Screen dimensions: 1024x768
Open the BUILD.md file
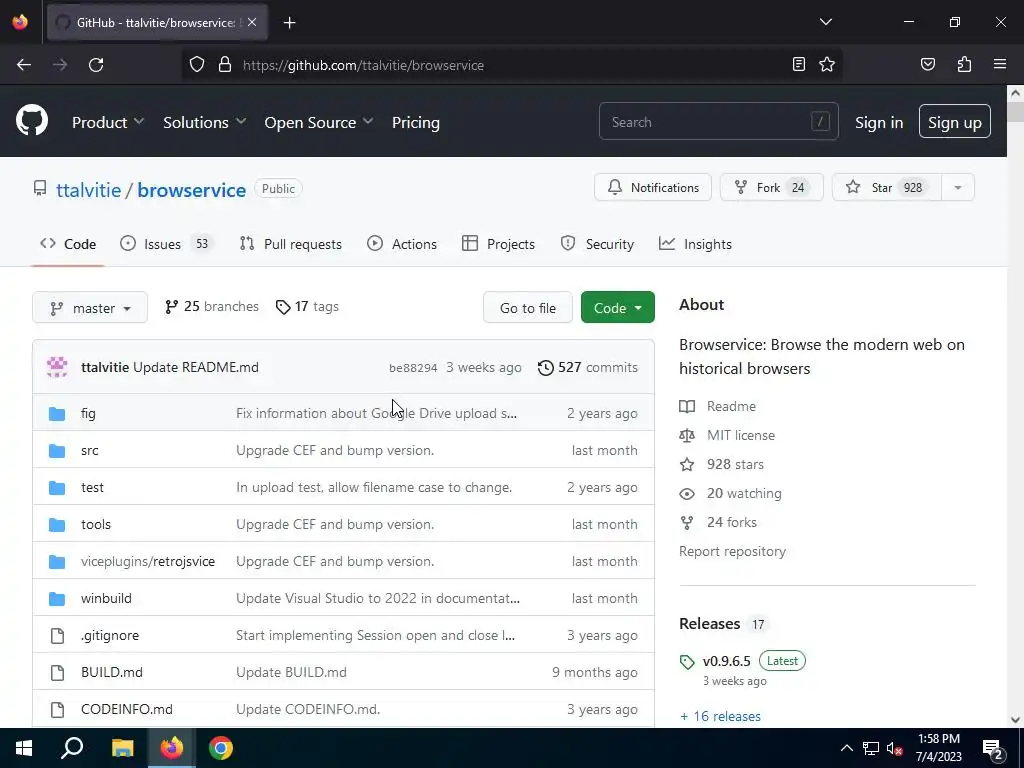coord(112,672)
